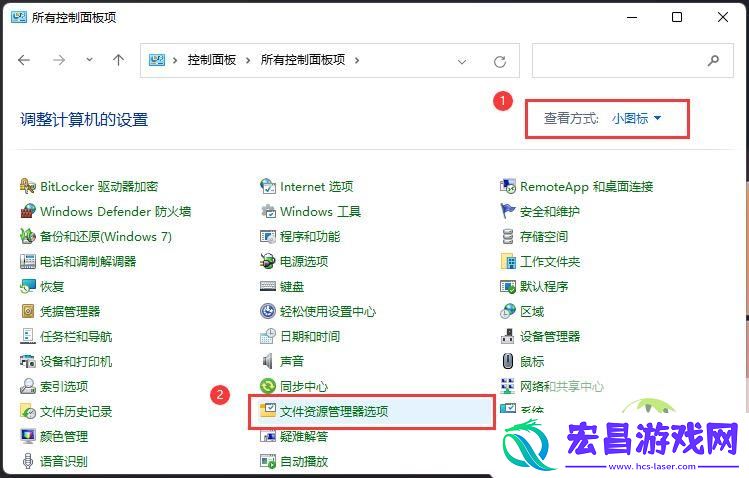Open 设备和打印机 icon
The width and height of the screenshot is (749, 478).
28,361
